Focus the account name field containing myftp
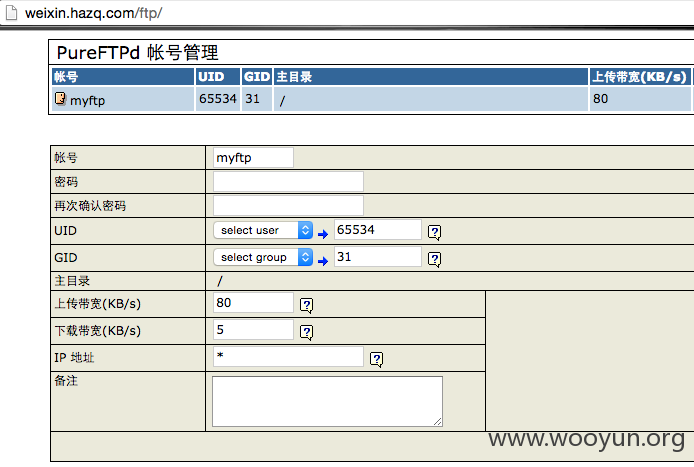The width and height of the screenshot is (694, 467). coord(253,158)
